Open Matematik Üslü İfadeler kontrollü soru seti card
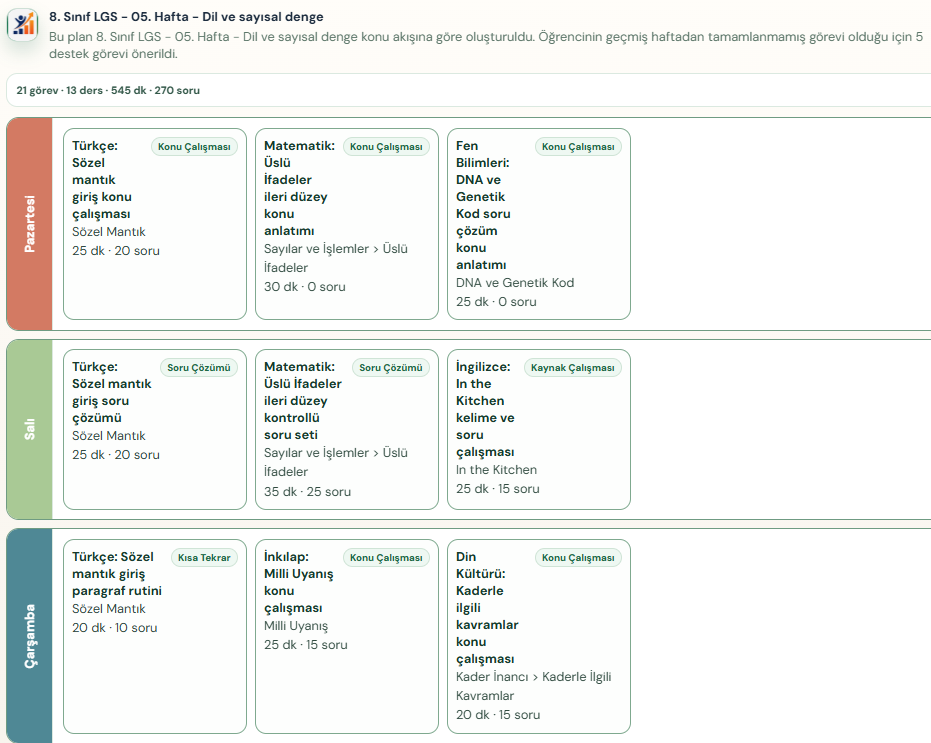Image resolution: width=931 pixels, height=743 pixels. [347, 429]
